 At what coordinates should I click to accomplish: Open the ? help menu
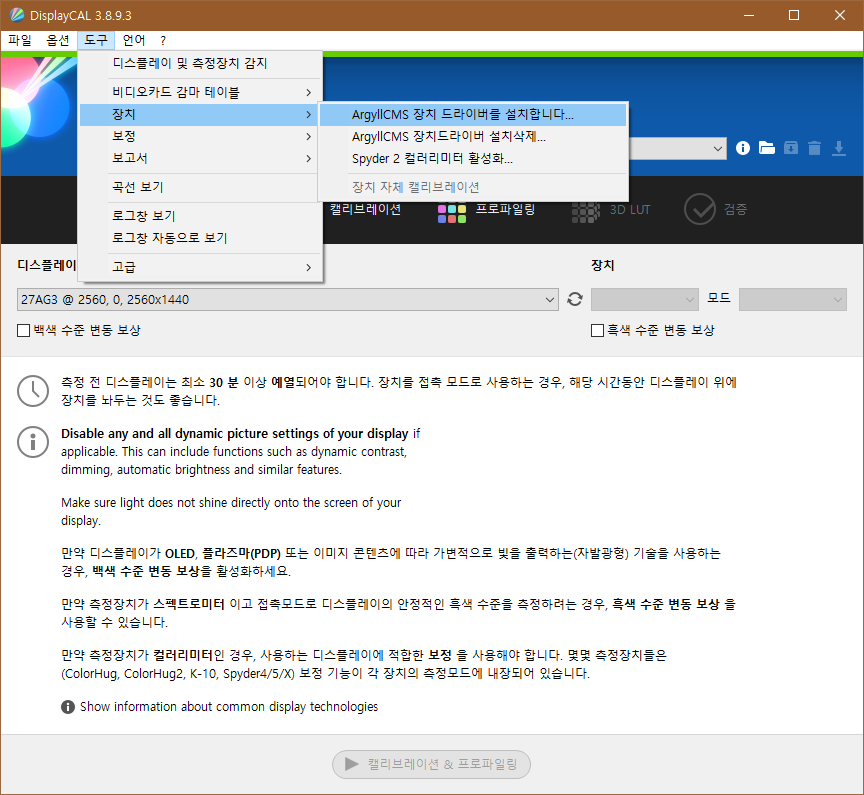point(163,40)
